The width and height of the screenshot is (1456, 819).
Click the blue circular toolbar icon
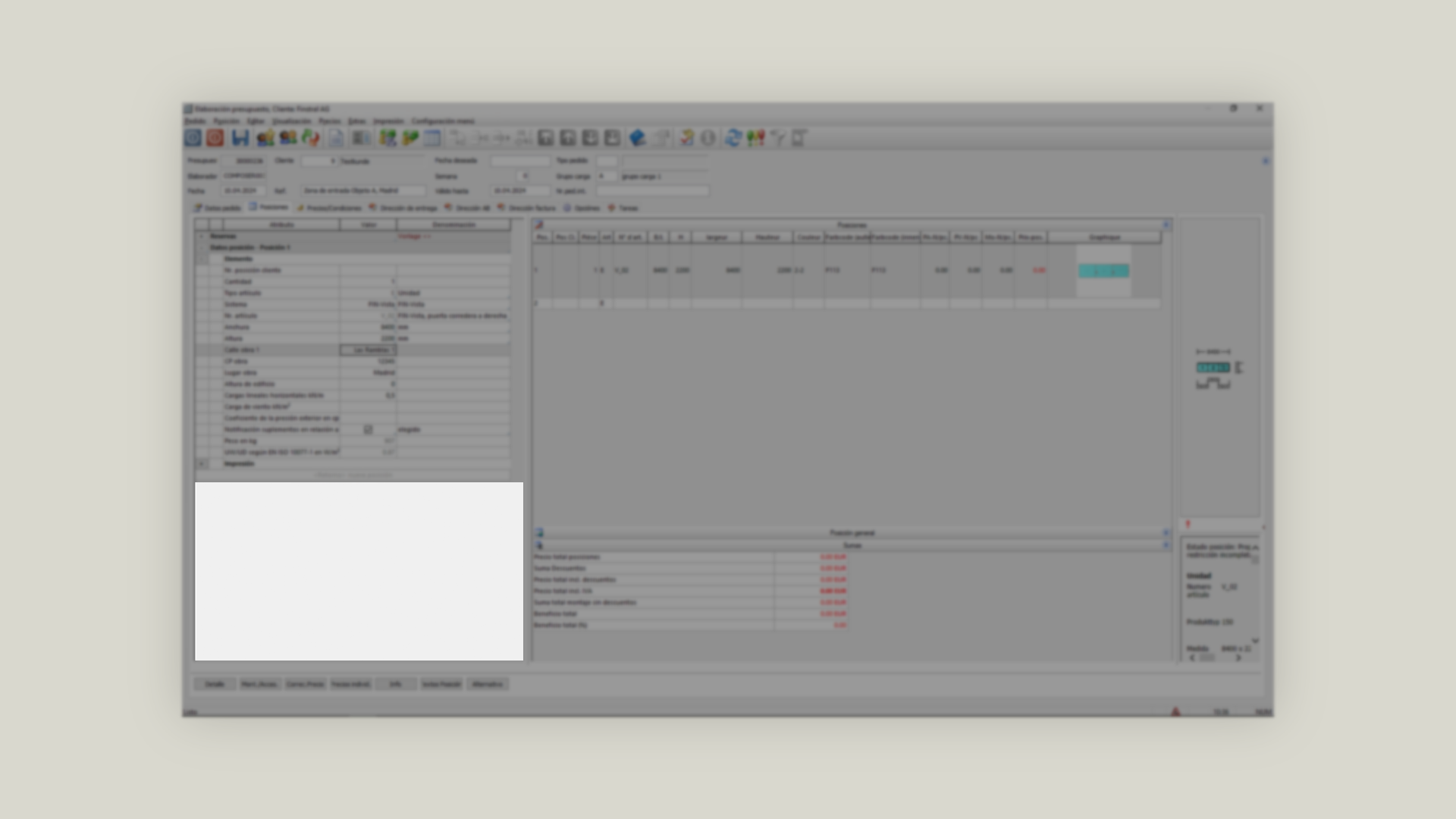click(193, 138)
